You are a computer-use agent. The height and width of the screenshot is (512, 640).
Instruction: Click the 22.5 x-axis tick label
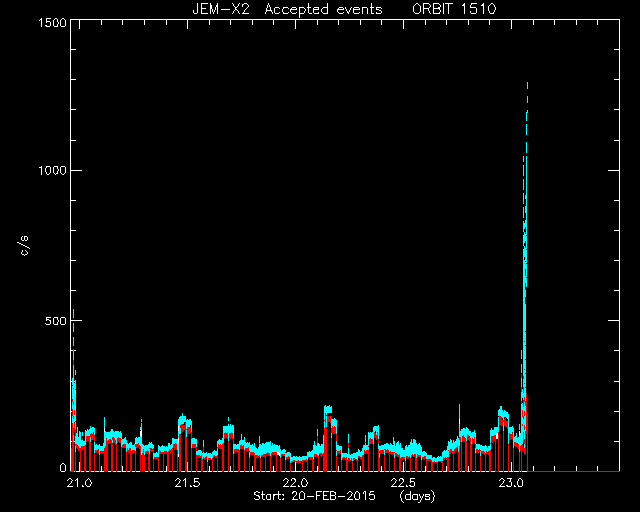click(x=404, y=483)
